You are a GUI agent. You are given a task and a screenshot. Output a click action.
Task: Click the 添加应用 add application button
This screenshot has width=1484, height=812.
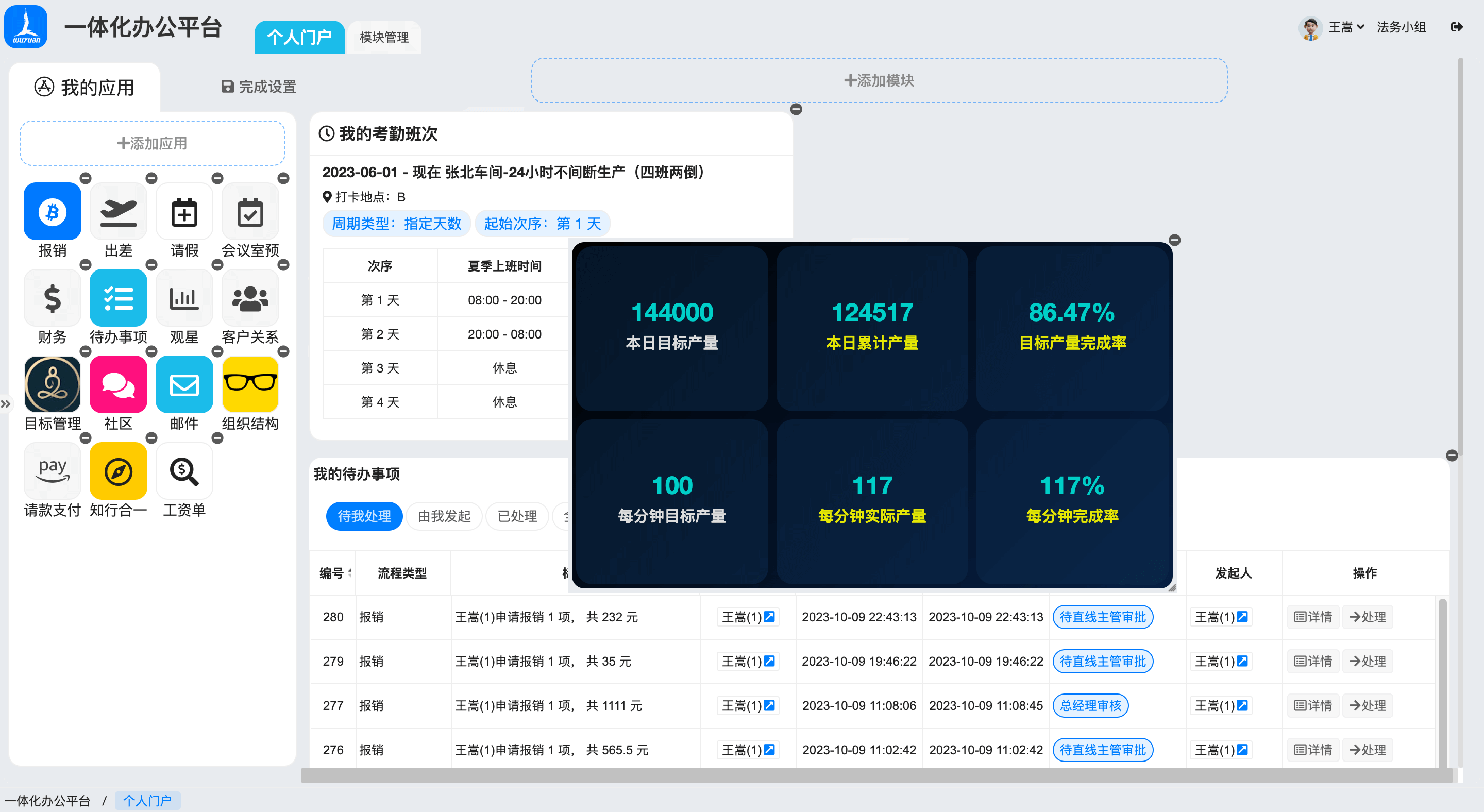click(x=152, y=143)
